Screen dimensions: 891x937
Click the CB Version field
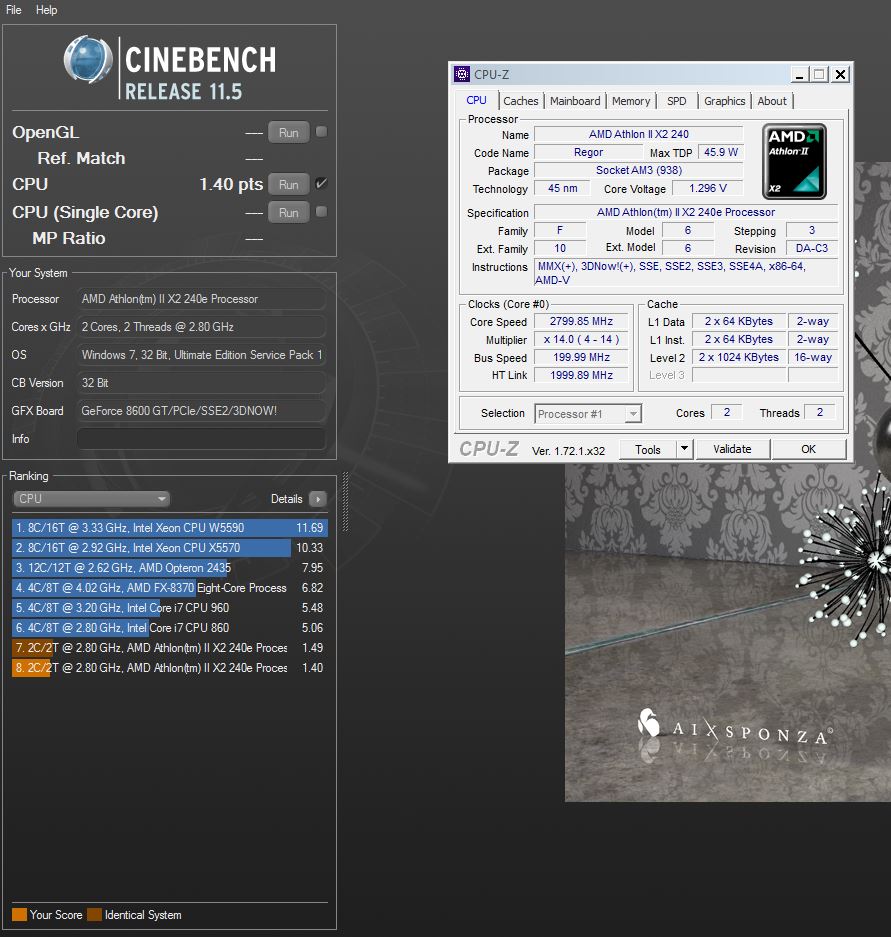[201, 382]
